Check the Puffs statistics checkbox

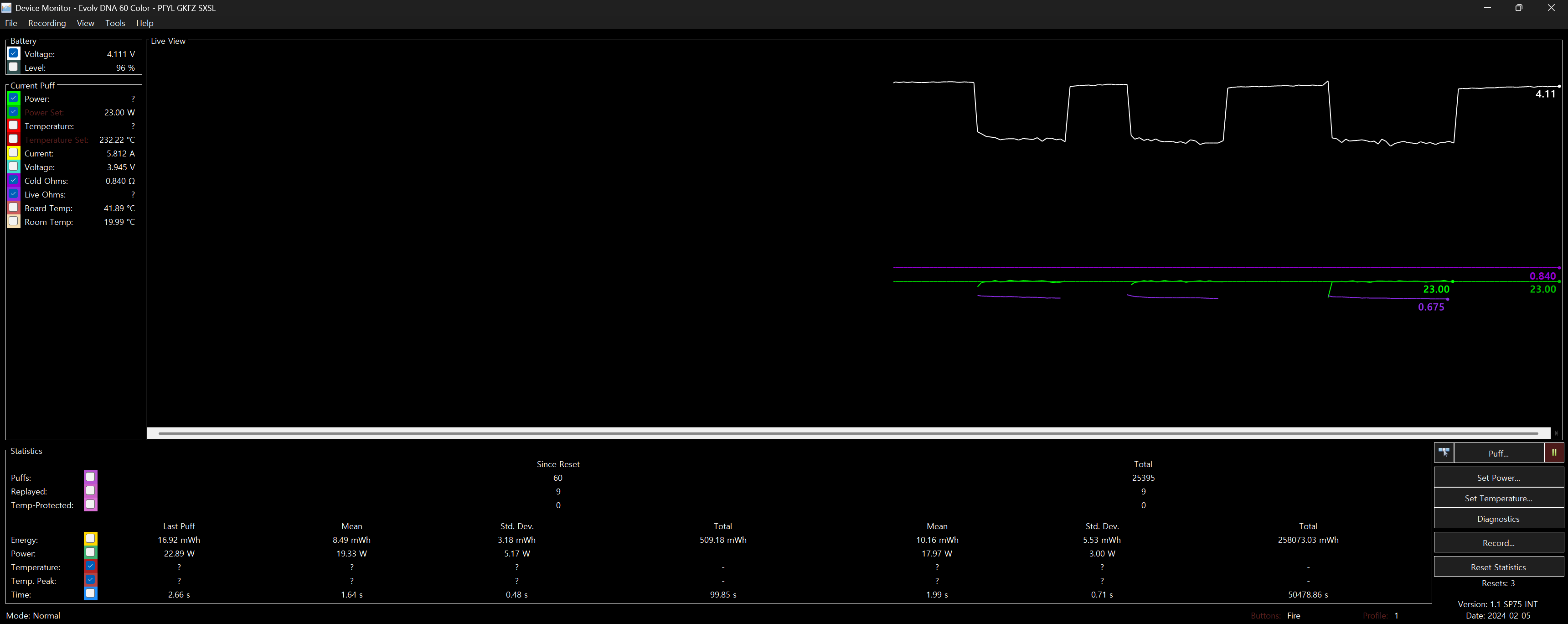[x=90, y=477]
